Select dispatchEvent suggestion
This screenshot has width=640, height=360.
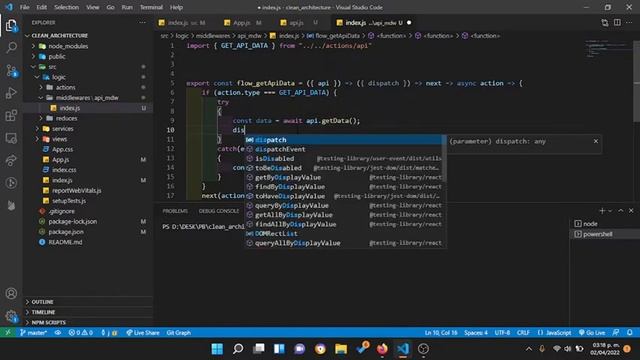click(x=343, y=149)
